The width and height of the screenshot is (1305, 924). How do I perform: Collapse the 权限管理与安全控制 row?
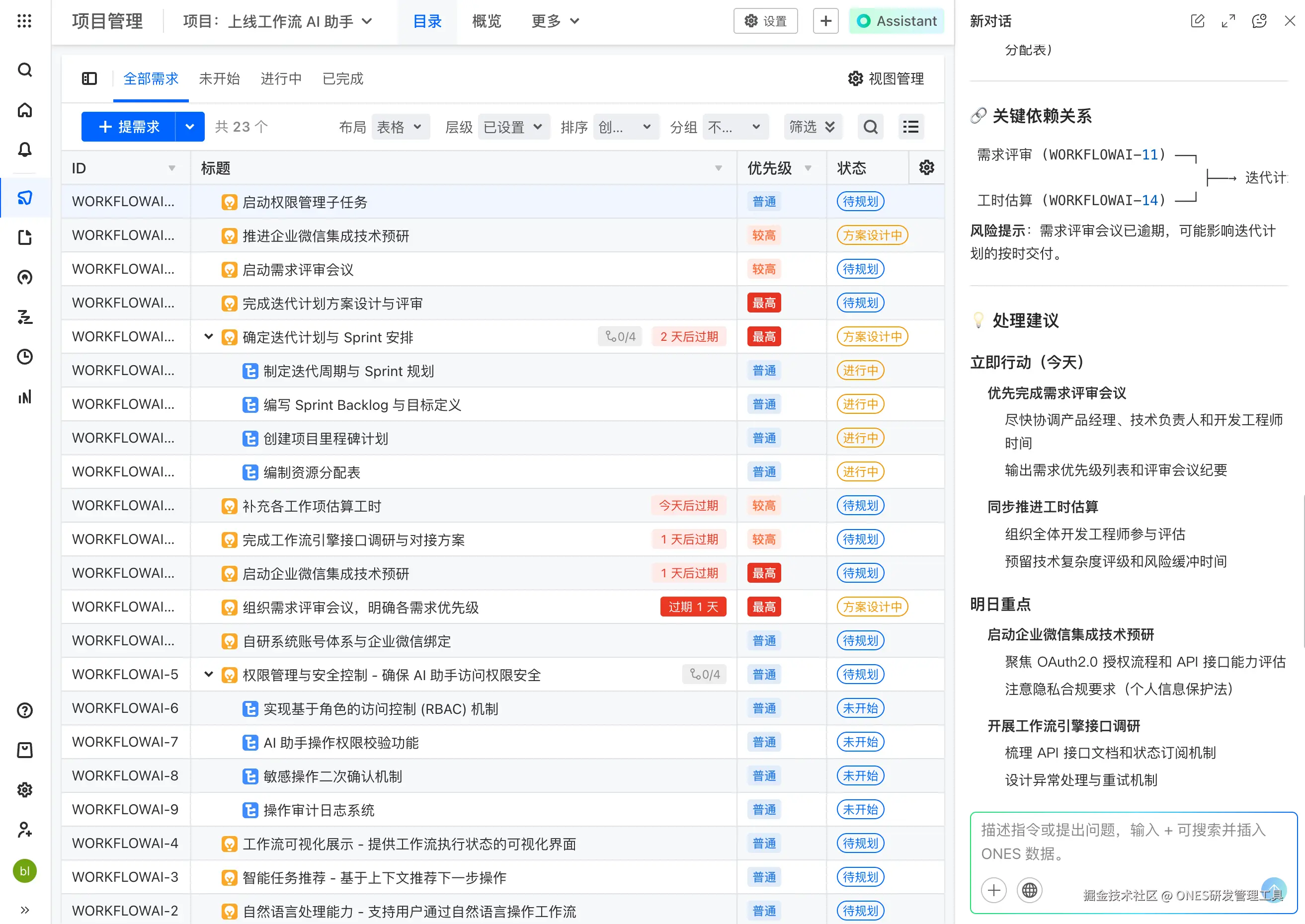pyautogui.click(x=208, y=675)
